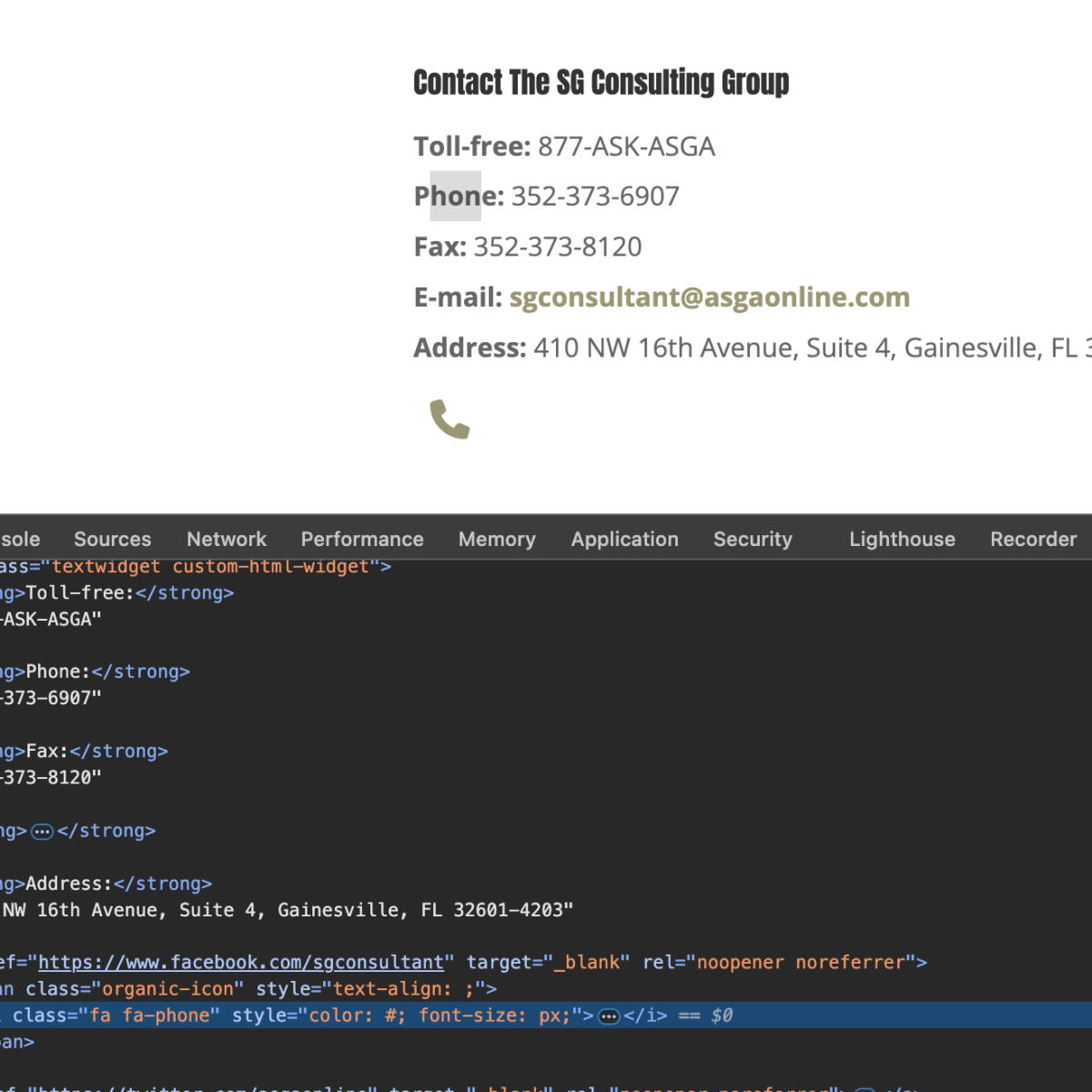Click the "text-align: ;" style value
The image size is (1092, 1092).
pos(404,989)
